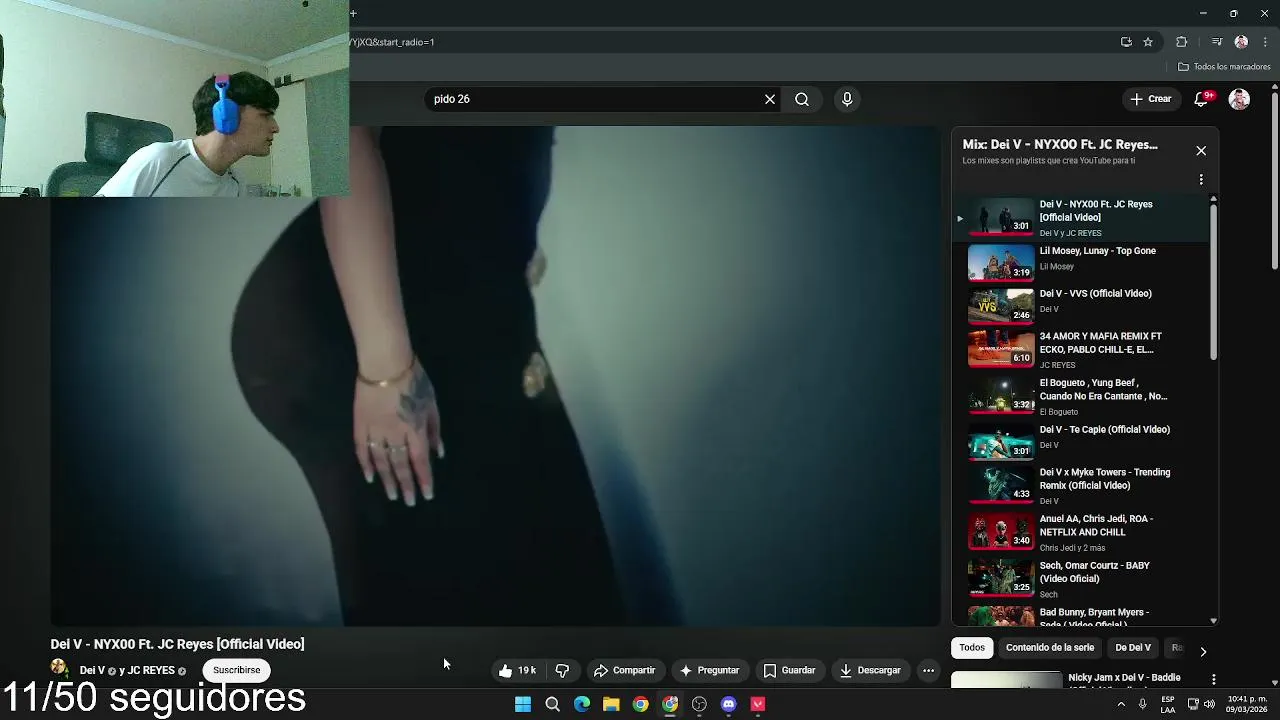Bookmark this page with the star icon

[x=1148, y=42]
